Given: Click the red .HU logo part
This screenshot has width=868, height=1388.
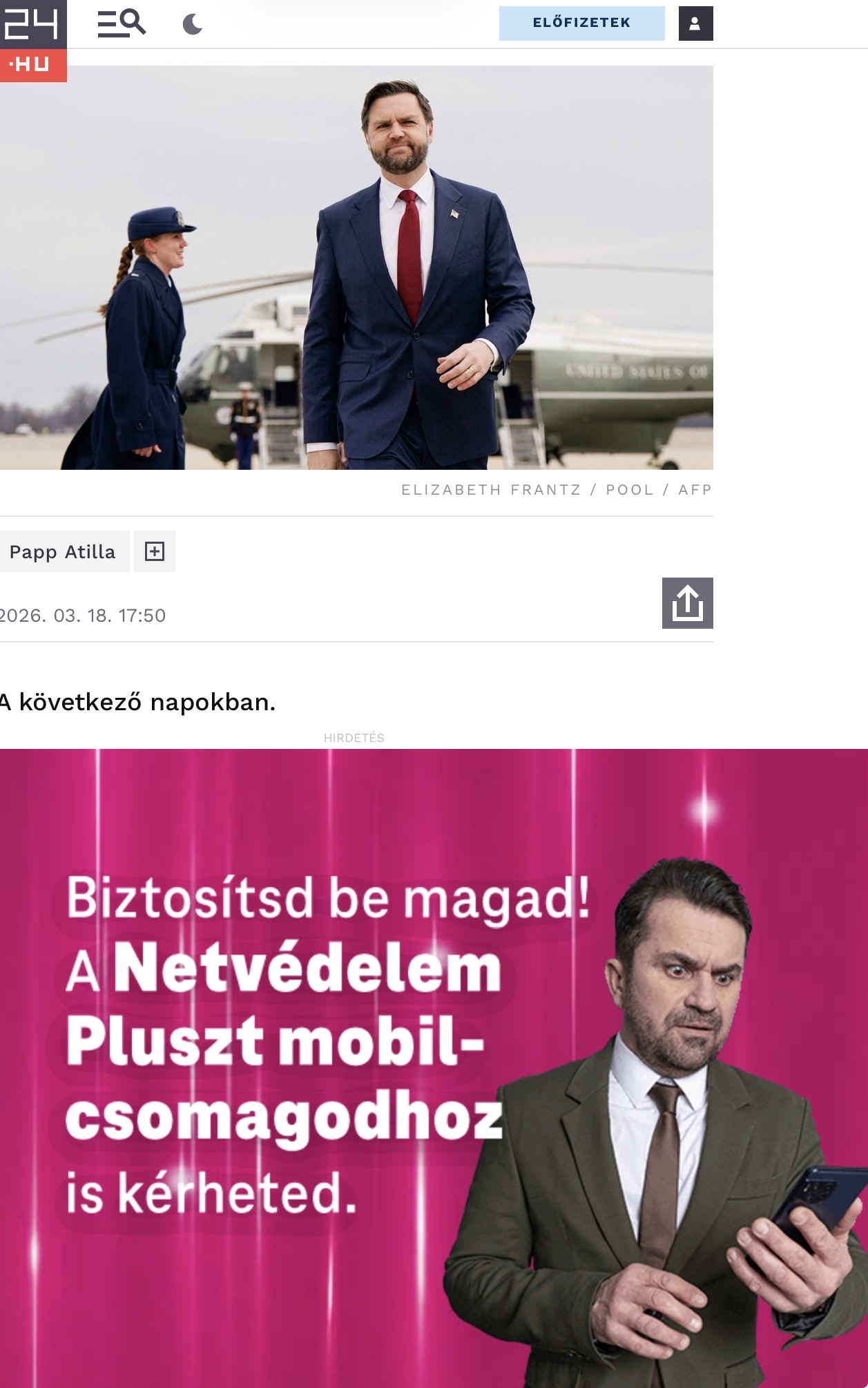Looking at the screenshot, I should (x=33, y=66).
